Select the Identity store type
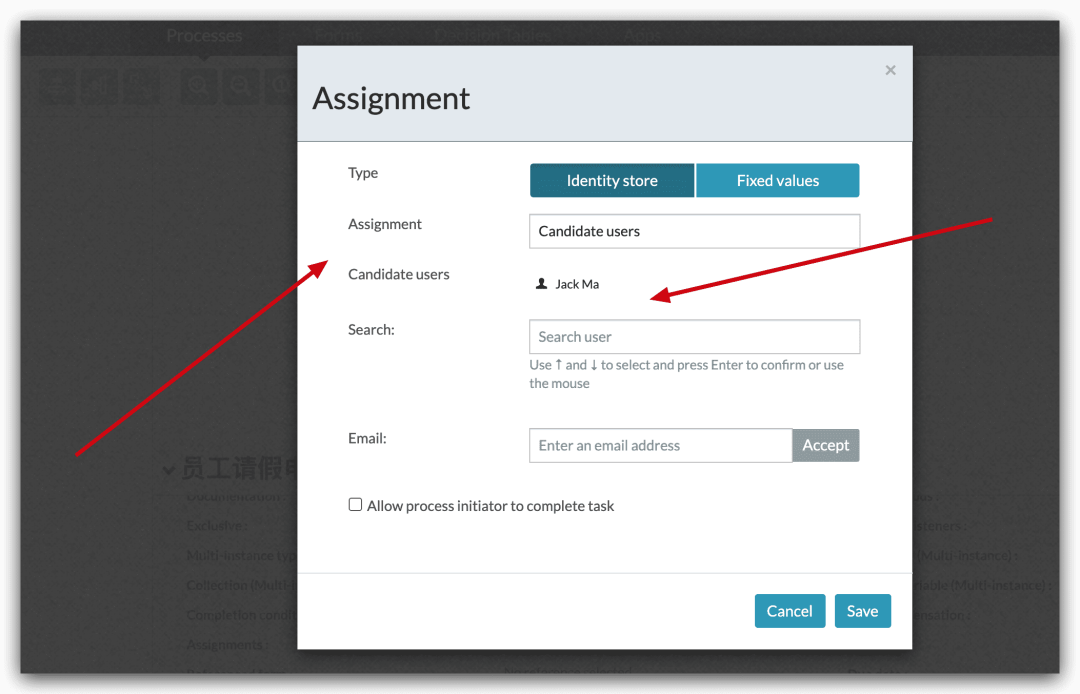1080x694 pixels. 612,180
